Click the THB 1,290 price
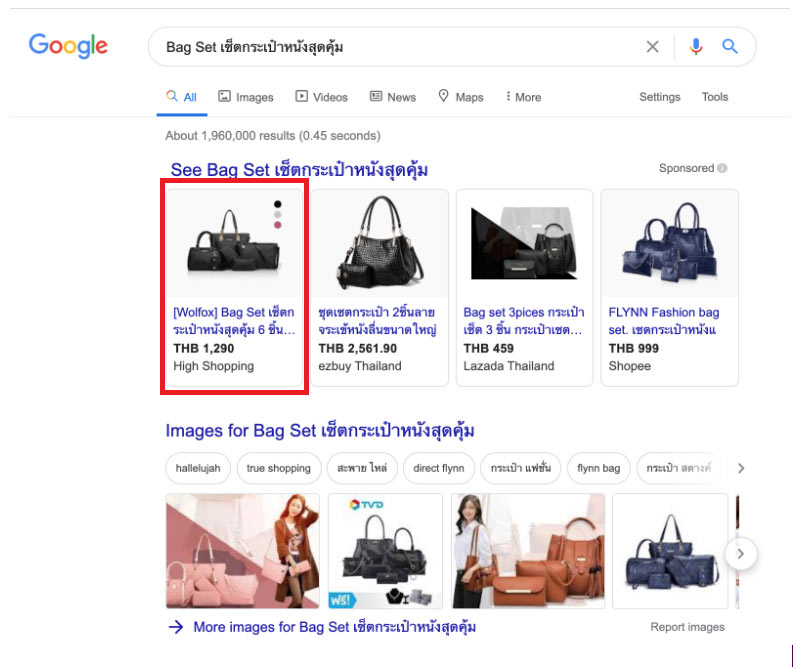Viewport: 793px width, 671px height. point(203,348)
